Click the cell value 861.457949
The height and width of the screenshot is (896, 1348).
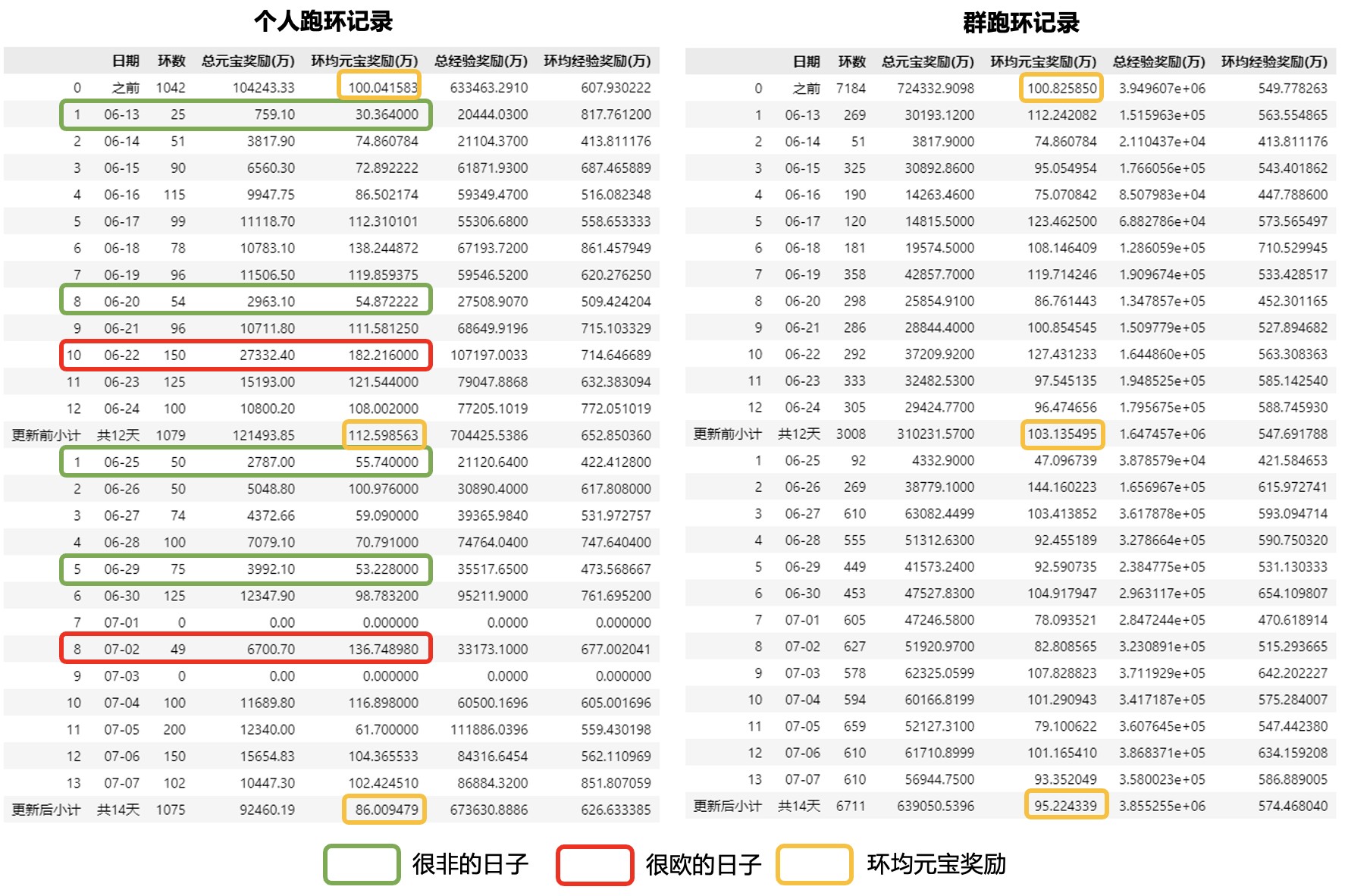coord(616,248)
